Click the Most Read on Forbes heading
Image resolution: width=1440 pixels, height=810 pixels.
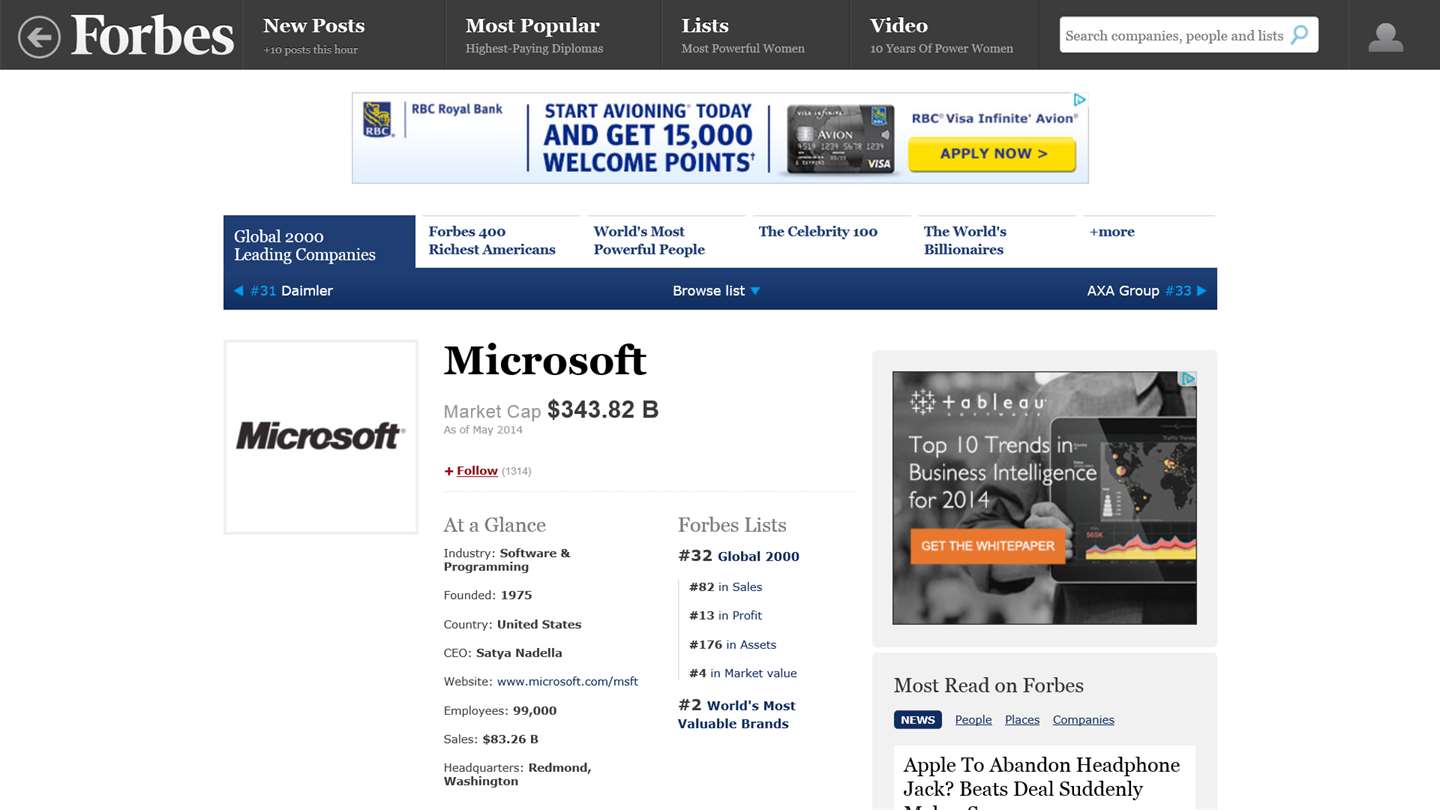pyautogui.click(x=988, y=685)
